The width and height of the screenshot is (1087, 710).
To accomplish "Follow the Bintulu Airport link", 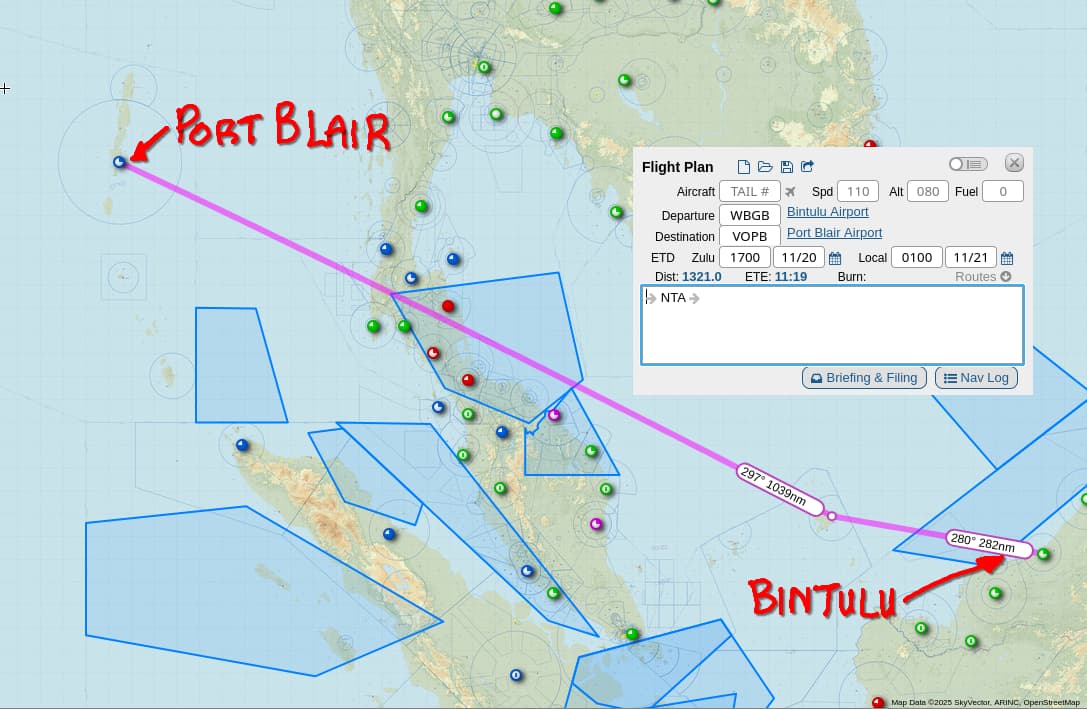I will 827,212.
